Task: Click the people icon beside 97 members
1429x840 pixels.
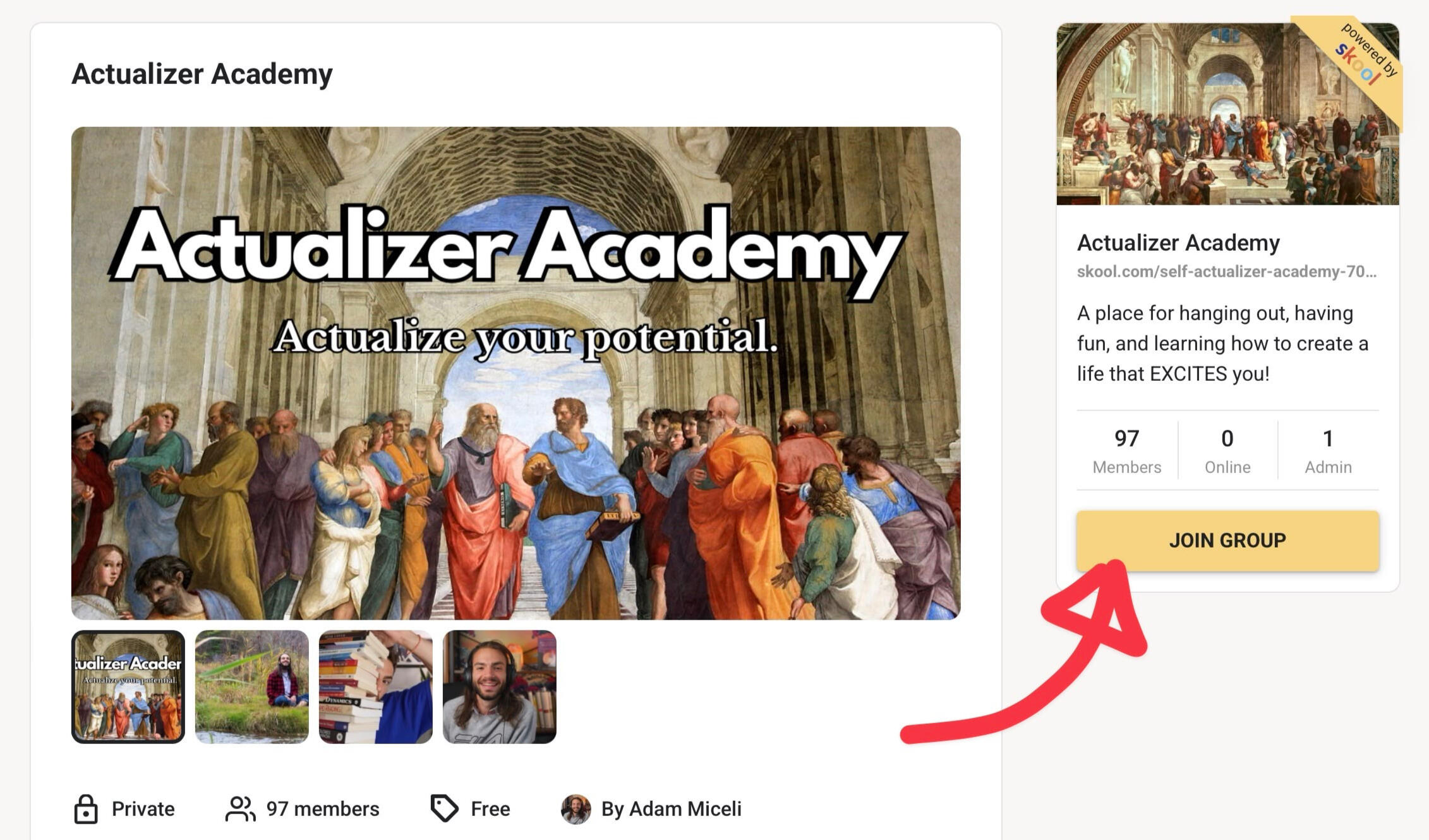Action: (x=240, y=809)
